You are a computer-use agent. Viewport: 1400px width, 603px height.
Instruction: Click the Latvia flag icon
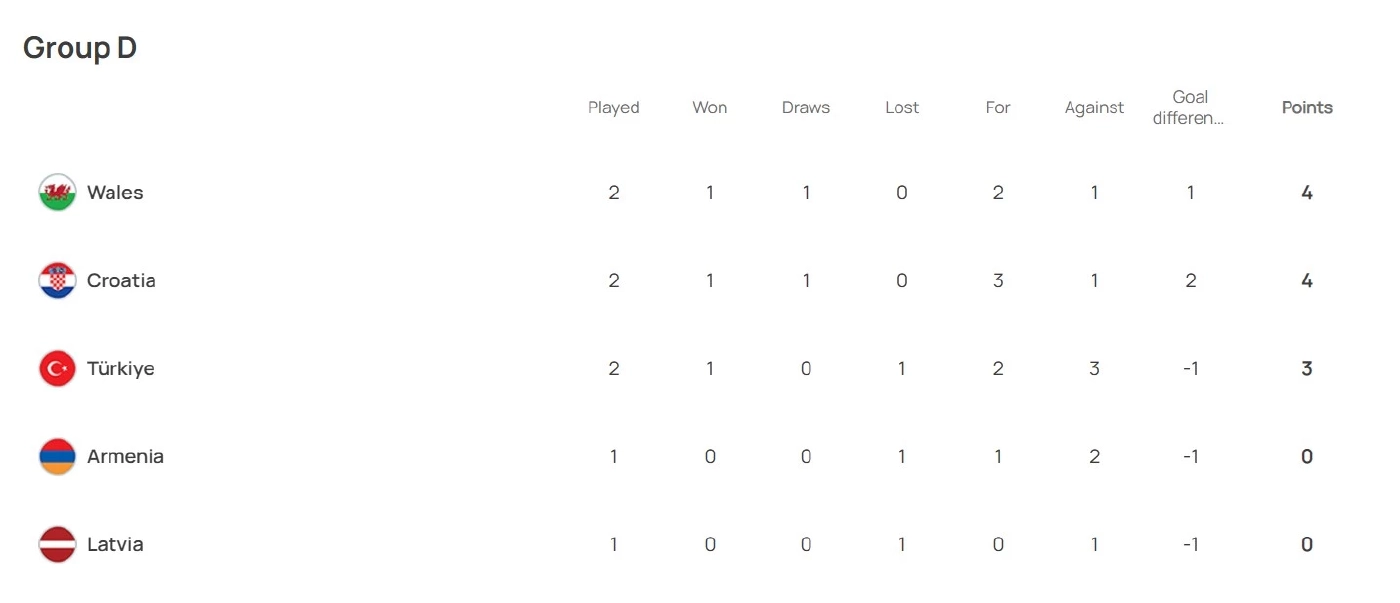click(x=57, y=545)
